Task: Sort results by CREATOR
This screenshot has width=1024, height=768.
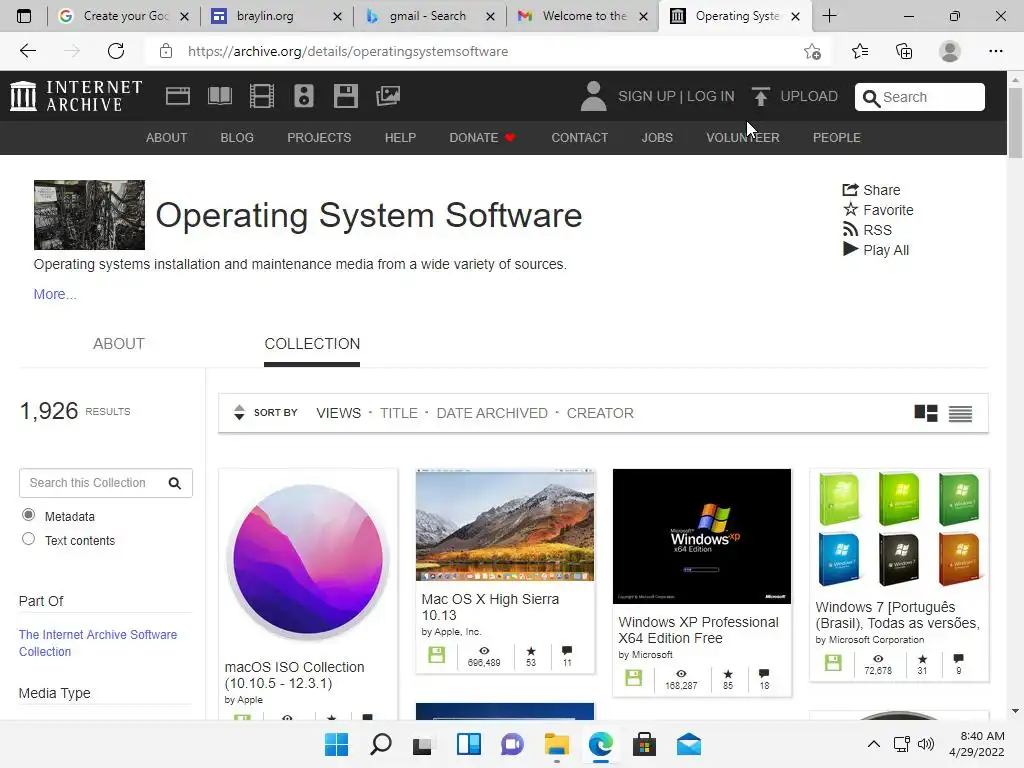Action: (x=600, y=413)
